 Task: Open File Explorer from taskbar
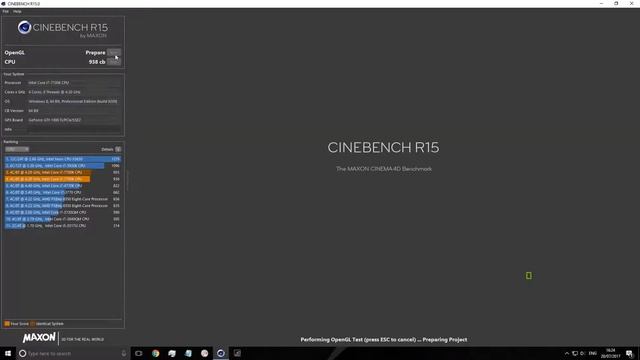click(x=172, y=353)
